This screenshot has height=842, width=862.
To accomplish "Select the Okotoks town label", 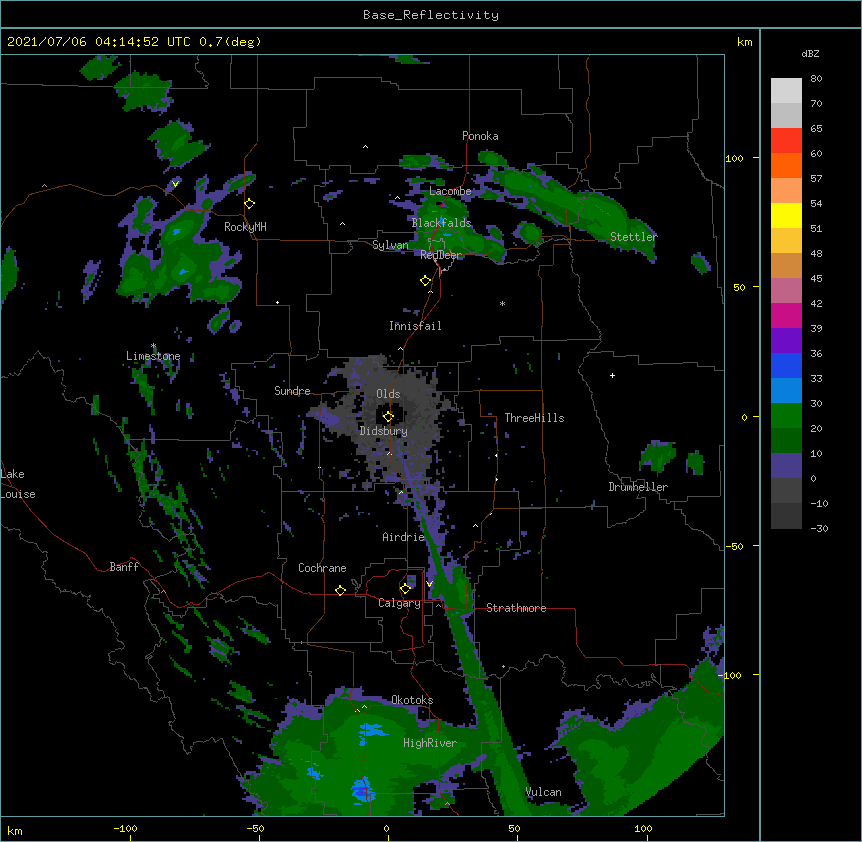I will click(x=412, y=700).
